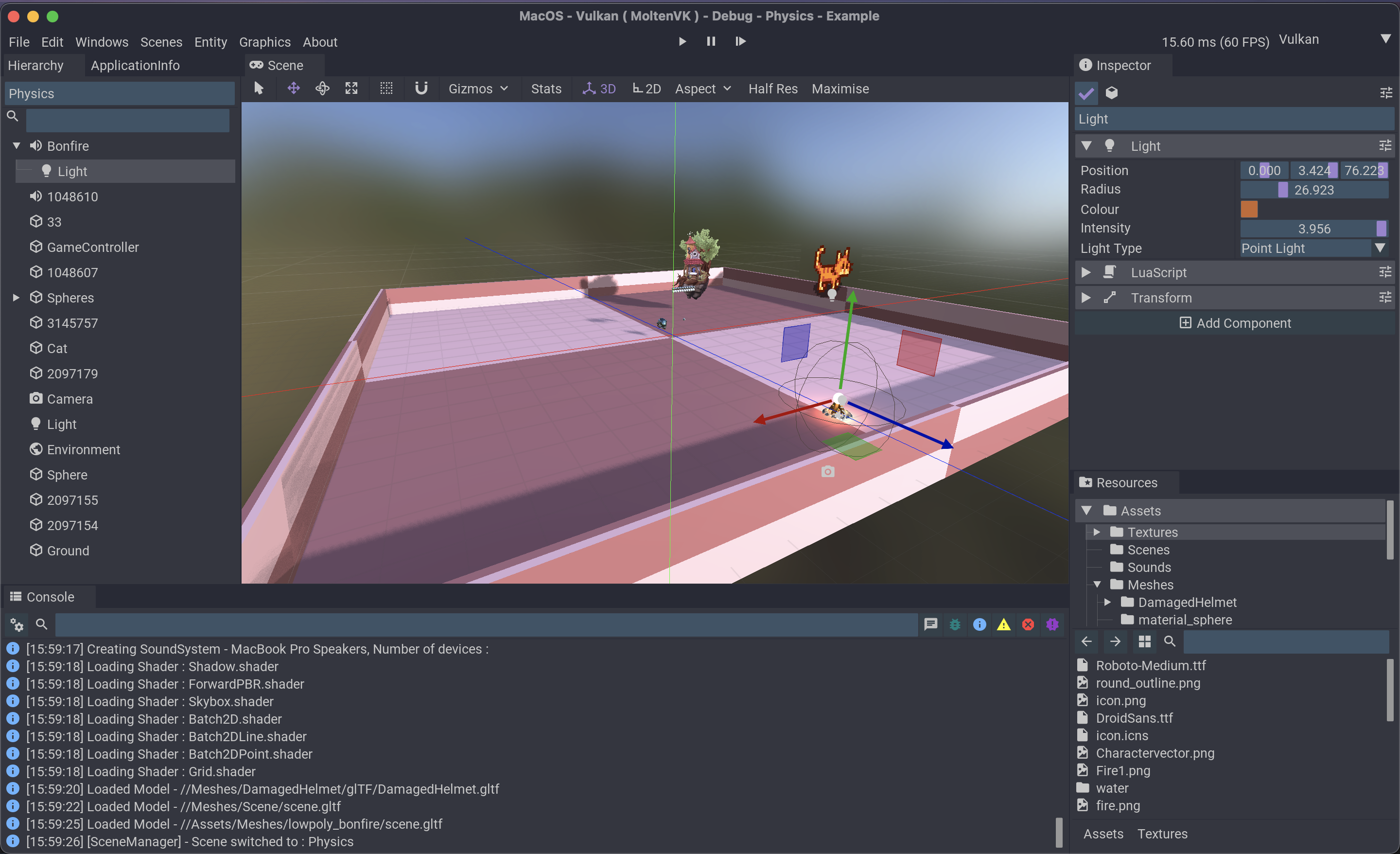Image resolution: width=1400 pixels, height=854 pixels.
Task: Toggle console error filter
Action: 1028,624
